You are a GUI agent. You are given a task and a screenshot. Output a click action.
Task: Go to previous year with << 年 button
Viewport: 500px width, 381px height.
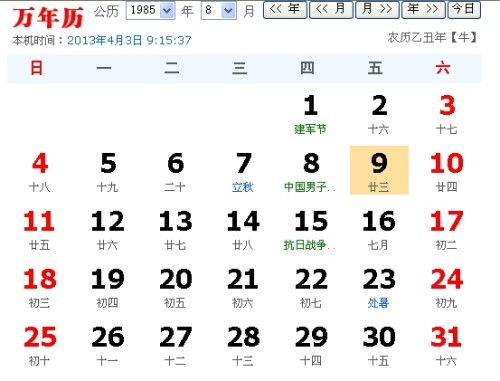(x=285, y=10)
